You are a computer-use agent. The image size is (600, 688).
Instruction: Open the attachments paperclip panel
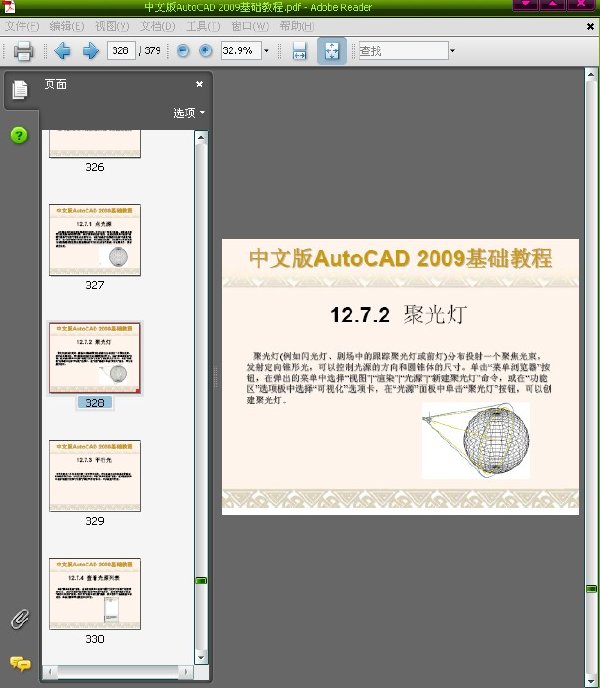20,619
